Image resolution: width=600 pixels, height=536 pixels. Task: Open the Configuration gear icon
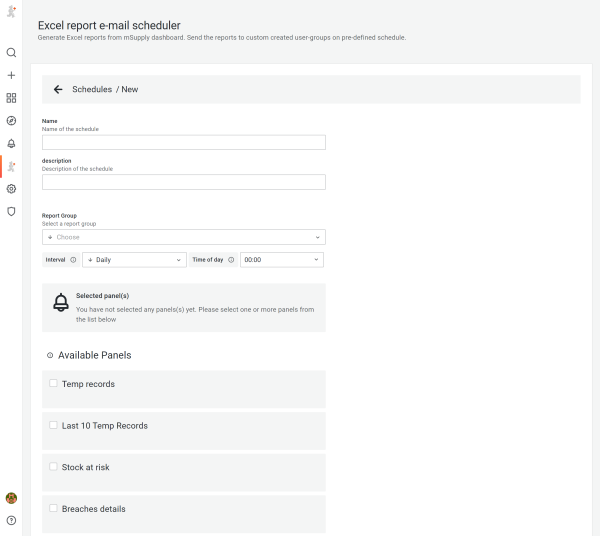coord(11,188)
